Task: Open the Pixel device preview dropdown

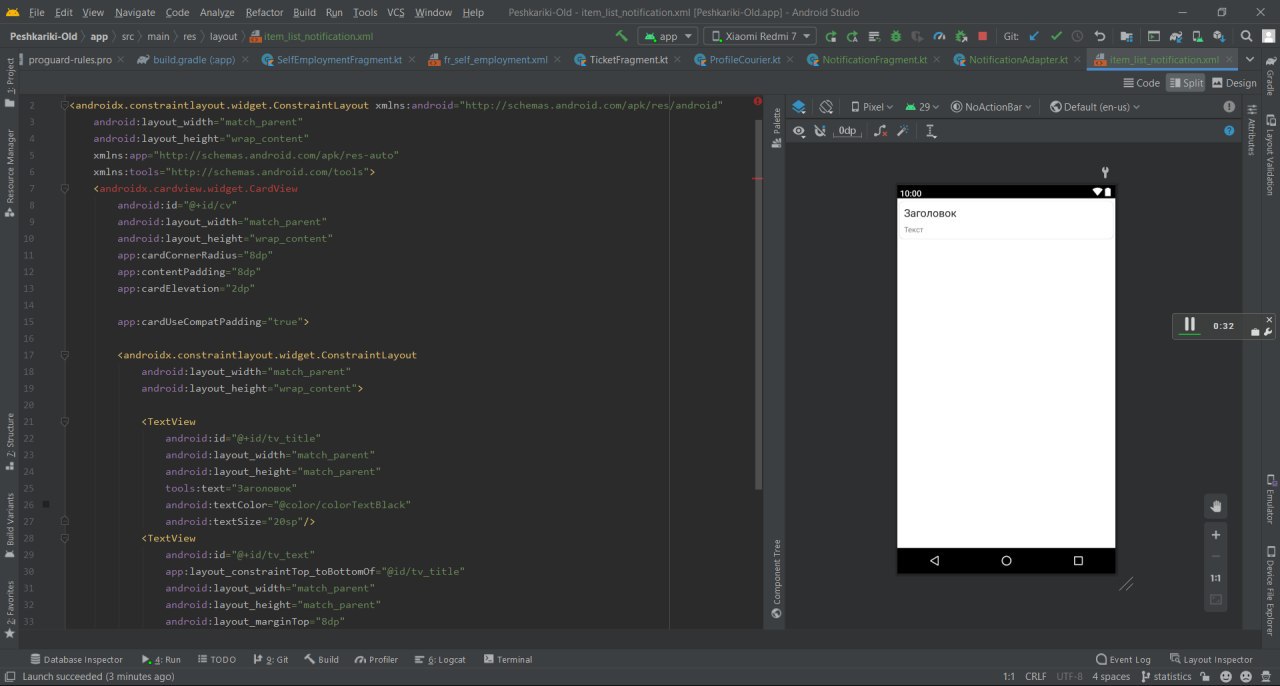Action: [x=871, y=107]
